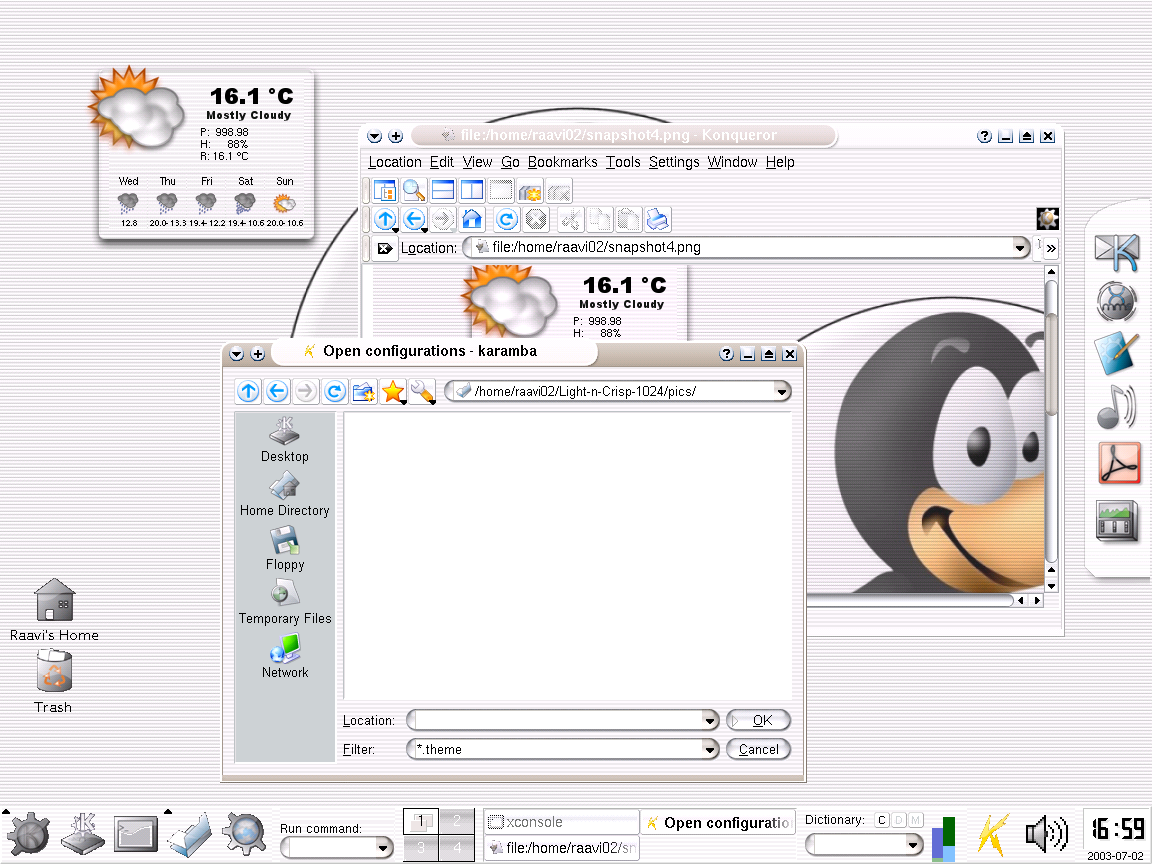This screenshot has width=1152, height=864.
Task: Click the 16:59 clock in panel
Action: (1117, 829)
